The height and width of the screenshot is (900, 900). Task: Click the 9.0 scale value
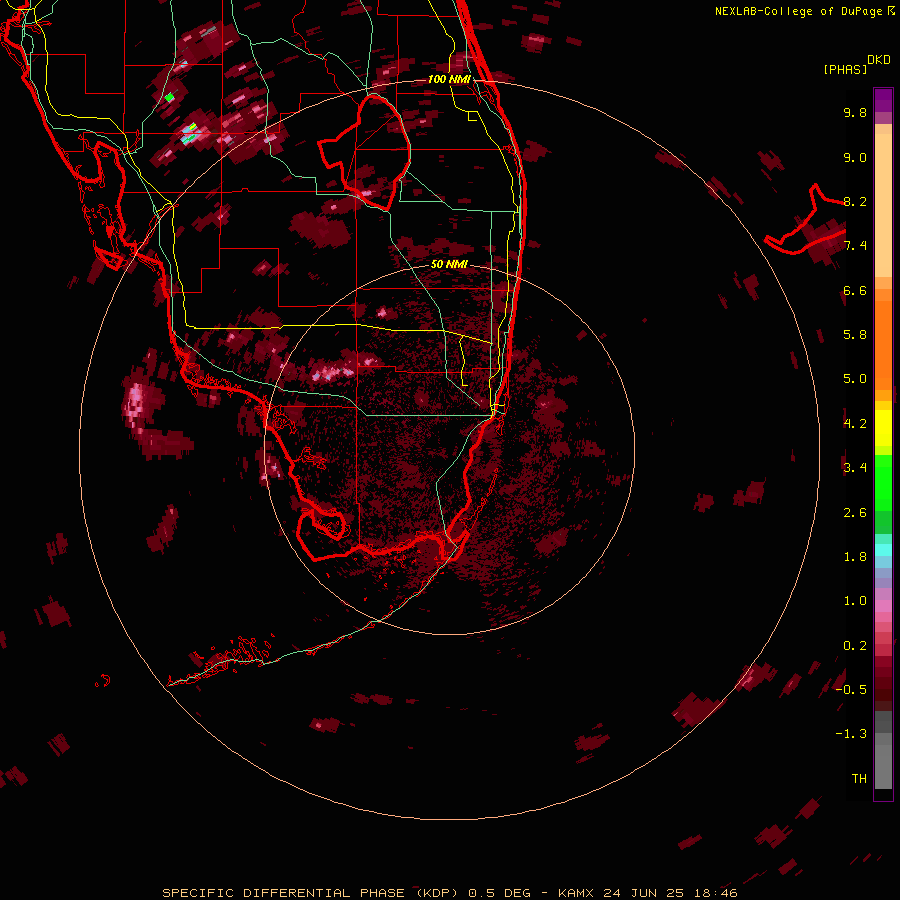855,157
